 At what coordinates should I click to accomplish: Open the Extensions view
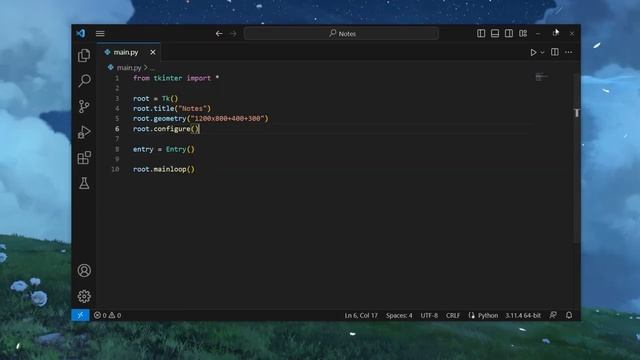pyautogui.click(x=84, y=158)
